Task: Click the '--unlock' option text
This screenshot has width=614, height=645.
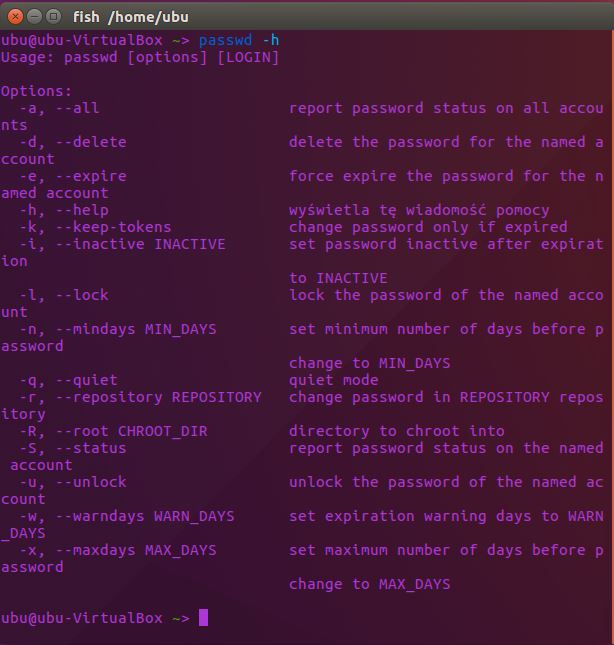Action: (x=90, y=482)
